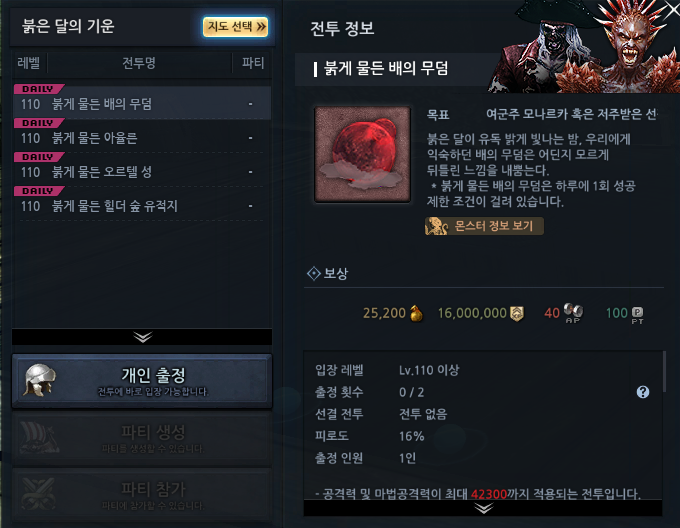This screenshot has height=528, width=680.
Task: Select 붉게 물든 아율른 battle entry
Action: point(142,137)
